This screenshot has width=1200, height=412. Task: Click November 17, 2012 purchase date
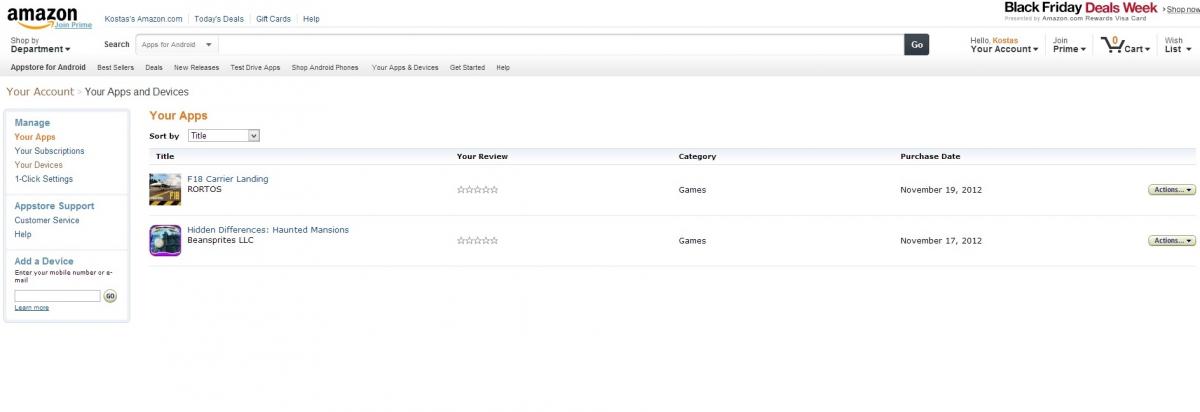941,241
